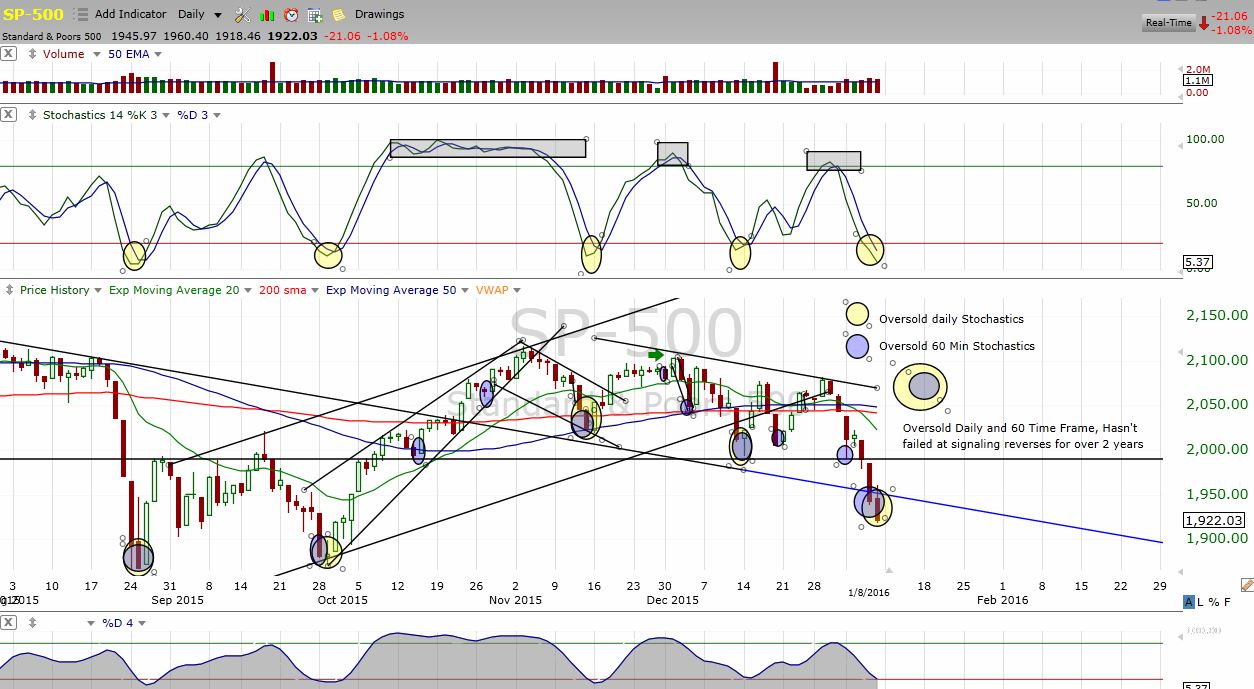
Task: Click the pencil icon at chart's right edge
Action: click(1246, 584)
